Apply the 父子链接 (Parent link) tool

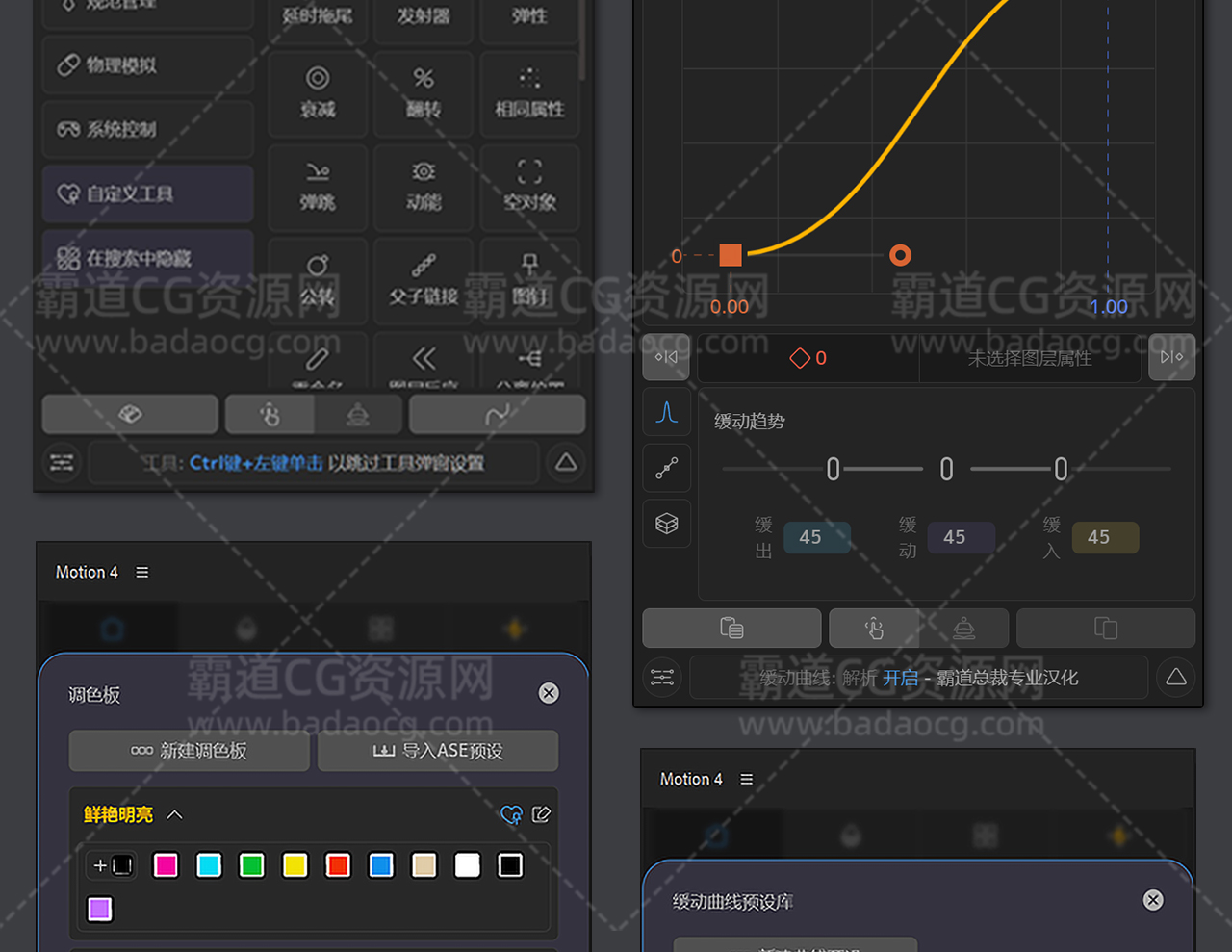(x=423, y=279)
